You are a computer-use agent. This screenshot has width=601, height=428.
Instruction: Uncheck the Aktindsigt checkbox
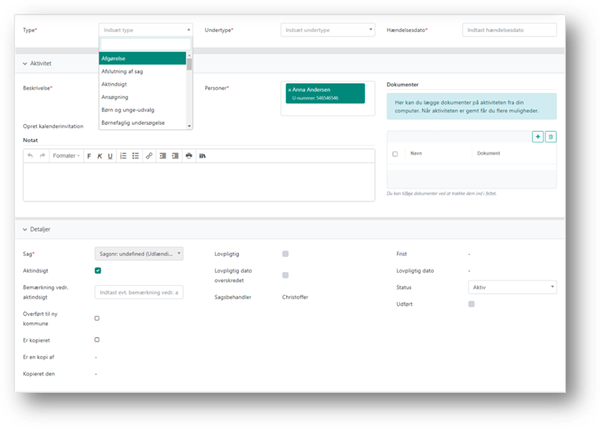97,271
